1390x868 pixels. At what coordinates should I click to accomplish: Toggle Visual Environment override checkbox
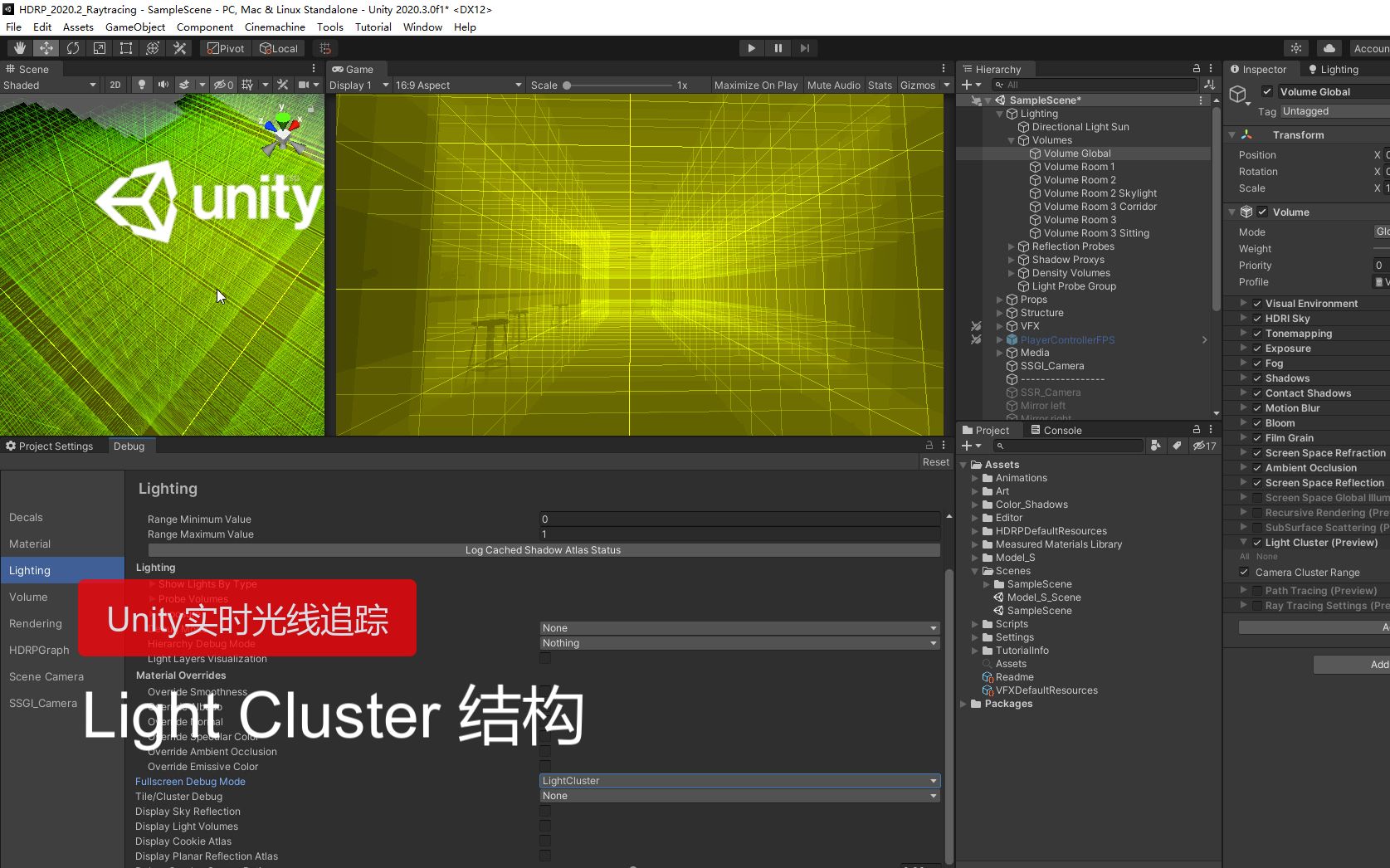tap(1257, 304)
